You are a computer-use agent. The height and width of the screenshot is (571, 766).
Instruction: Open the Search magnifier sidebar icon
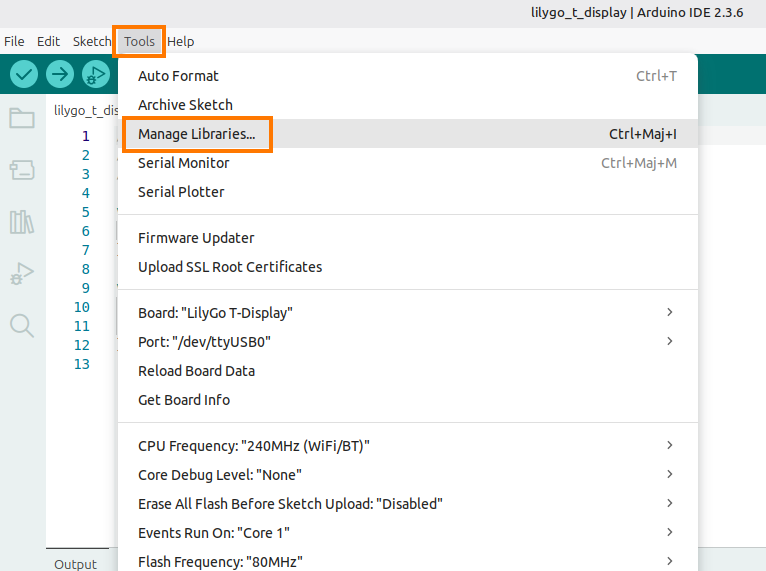pyautogui.click(x=22, y=325)
